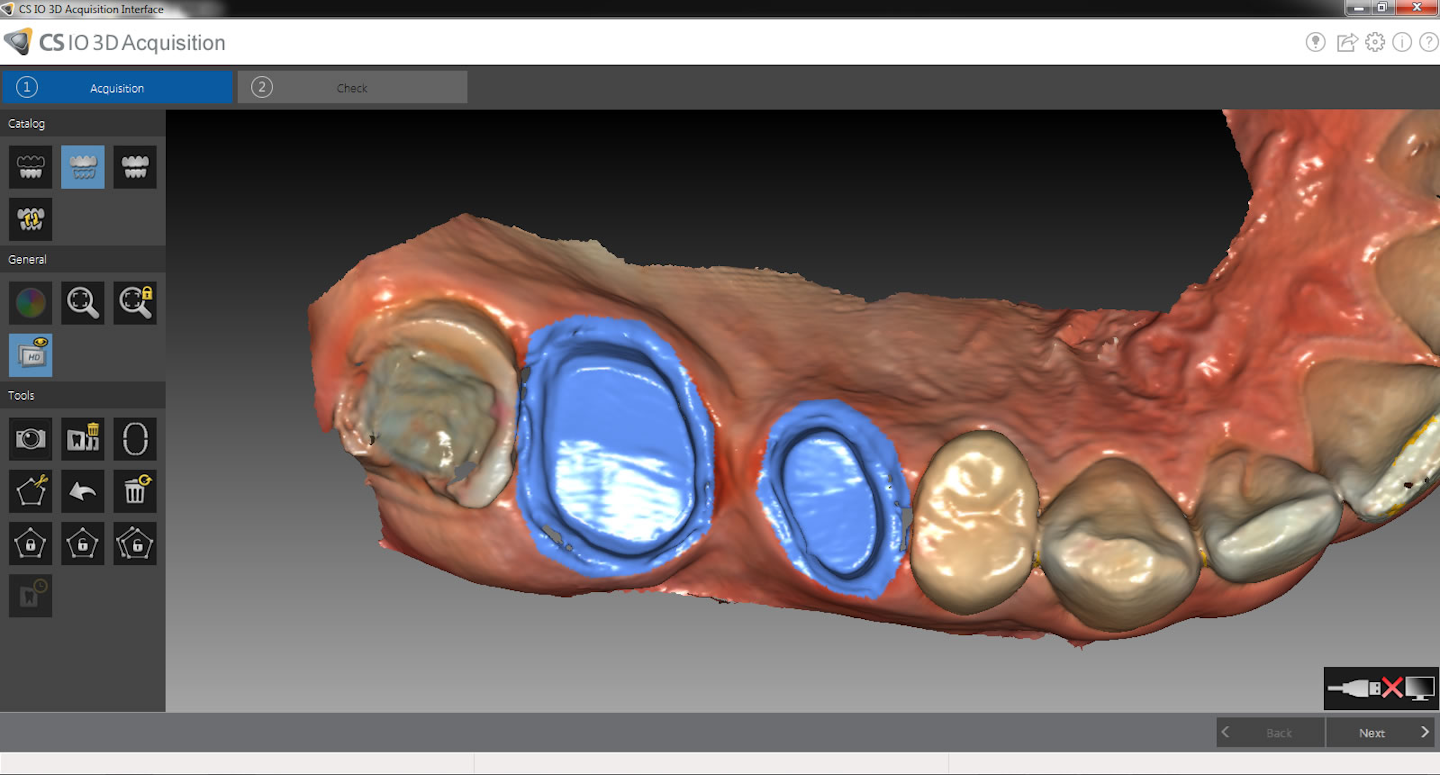Click the information circle icon
This screenshot has height=775, width=1440.
1402,42
